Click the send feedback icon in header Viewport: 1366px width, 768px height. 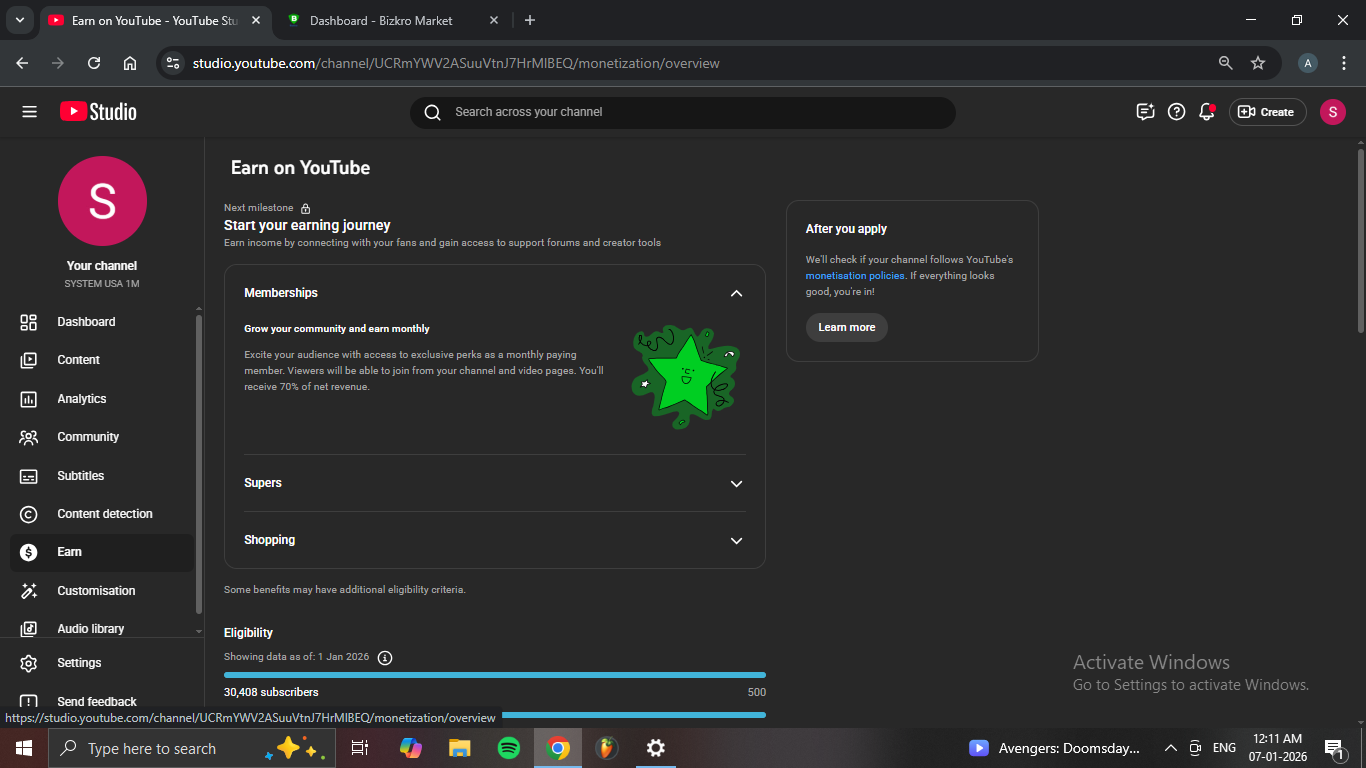click(x=1146, y=112)
